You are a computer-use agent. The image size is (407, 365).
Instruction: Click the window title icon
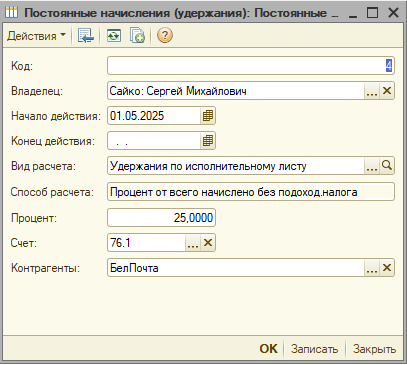coord(12,13)
